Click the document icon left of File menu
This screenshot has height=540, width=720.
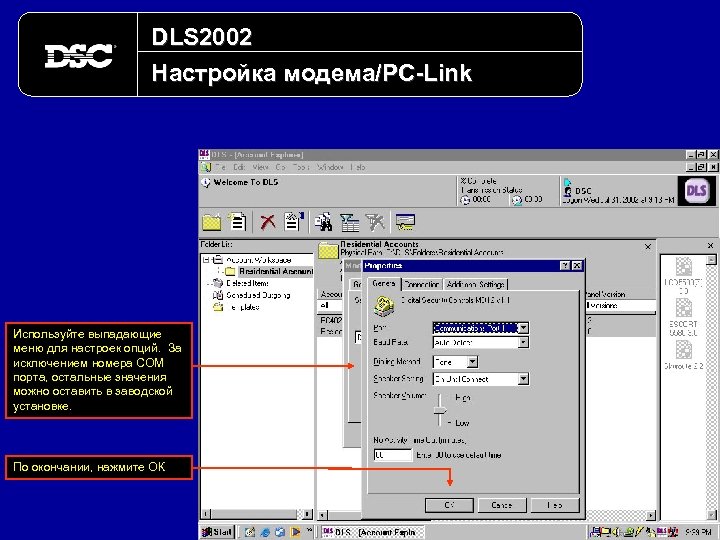tap(206, 167)
